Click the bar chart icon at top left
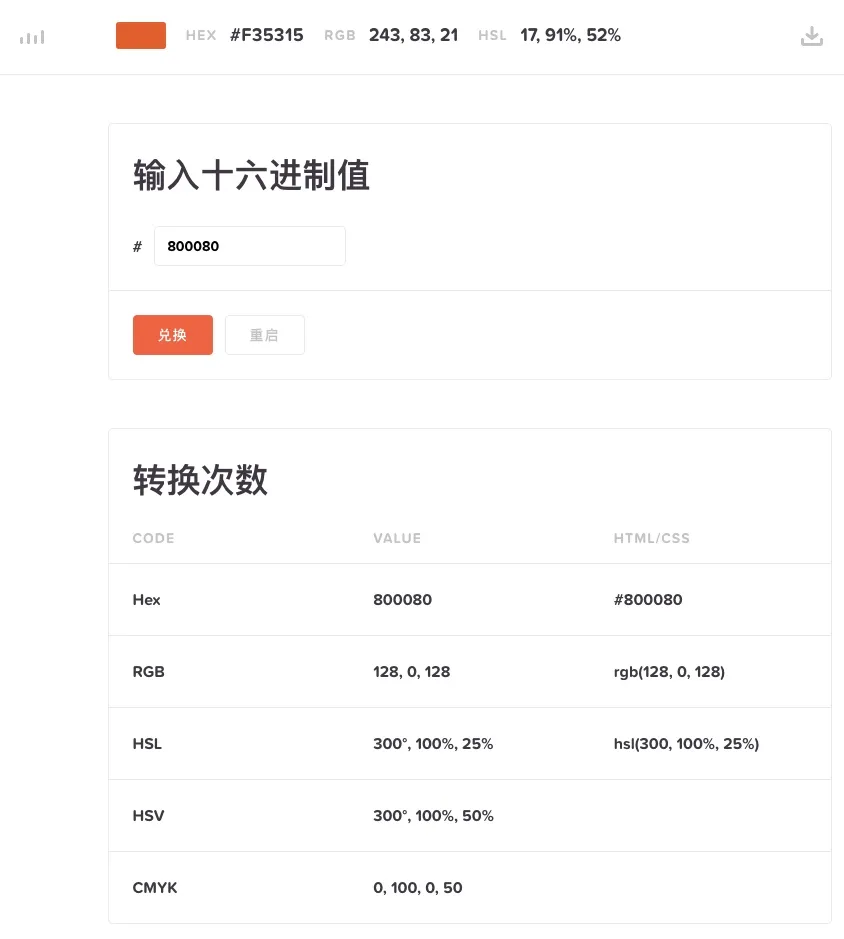 point(32,37)
